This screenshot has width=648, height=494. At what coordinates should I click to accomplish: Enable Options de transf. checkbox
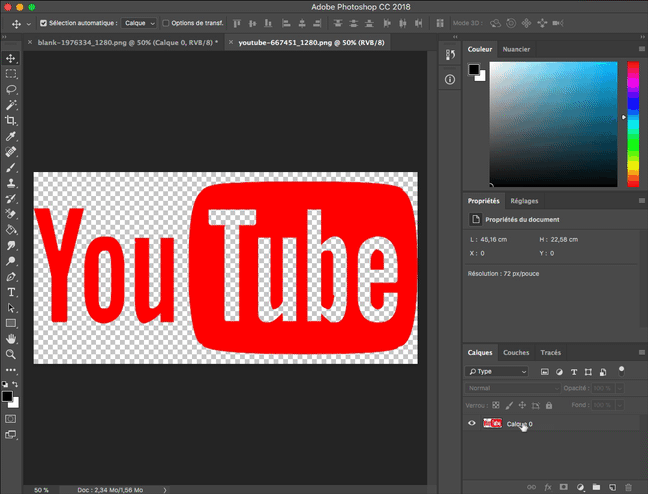[166, 23]
